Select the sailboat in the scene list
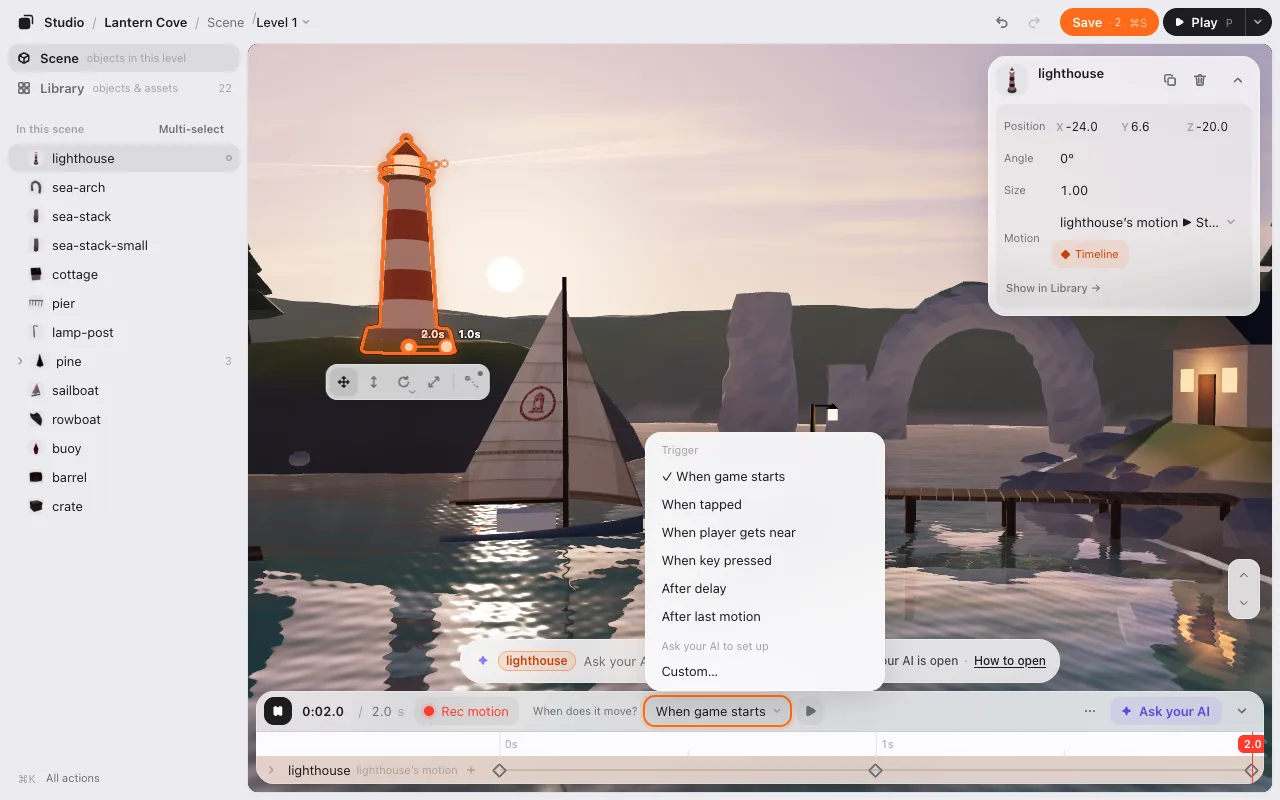Image resolution: width=1280 pixels, height=800 pixels. pyautogui.click(x=124, y=390)
